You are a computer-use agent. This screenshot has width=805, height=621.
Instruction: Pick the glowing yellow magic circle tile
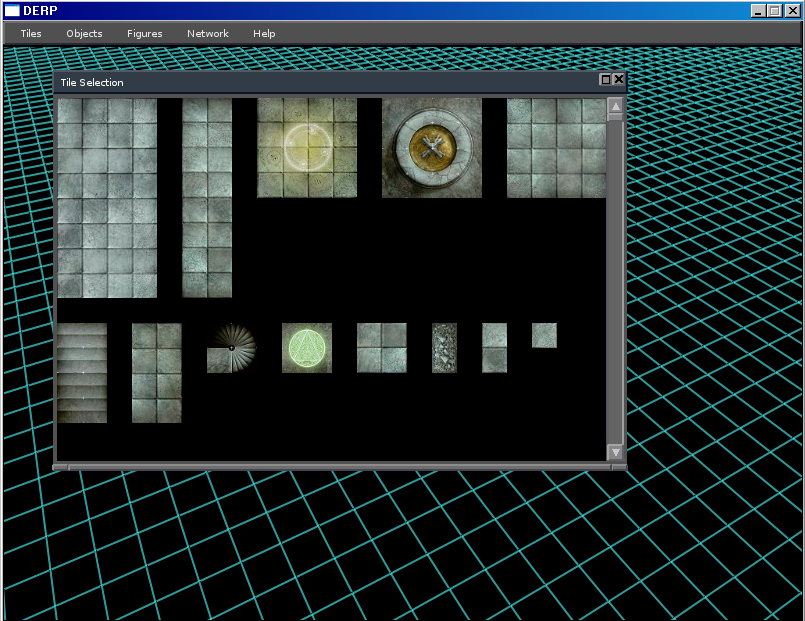tap(307, 148)
